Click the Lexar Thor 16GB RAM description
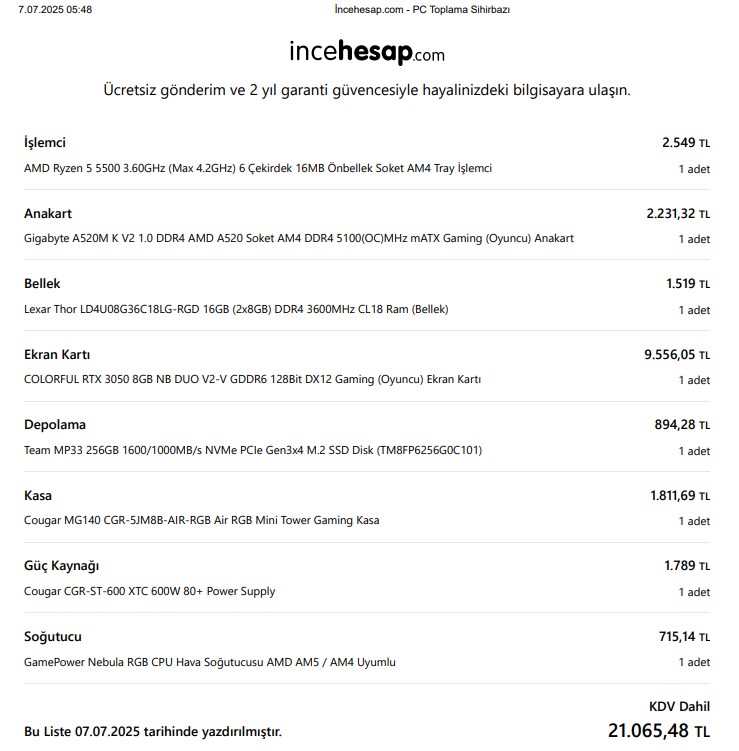Viewport: 739px width, 751px height. [236, 309]
